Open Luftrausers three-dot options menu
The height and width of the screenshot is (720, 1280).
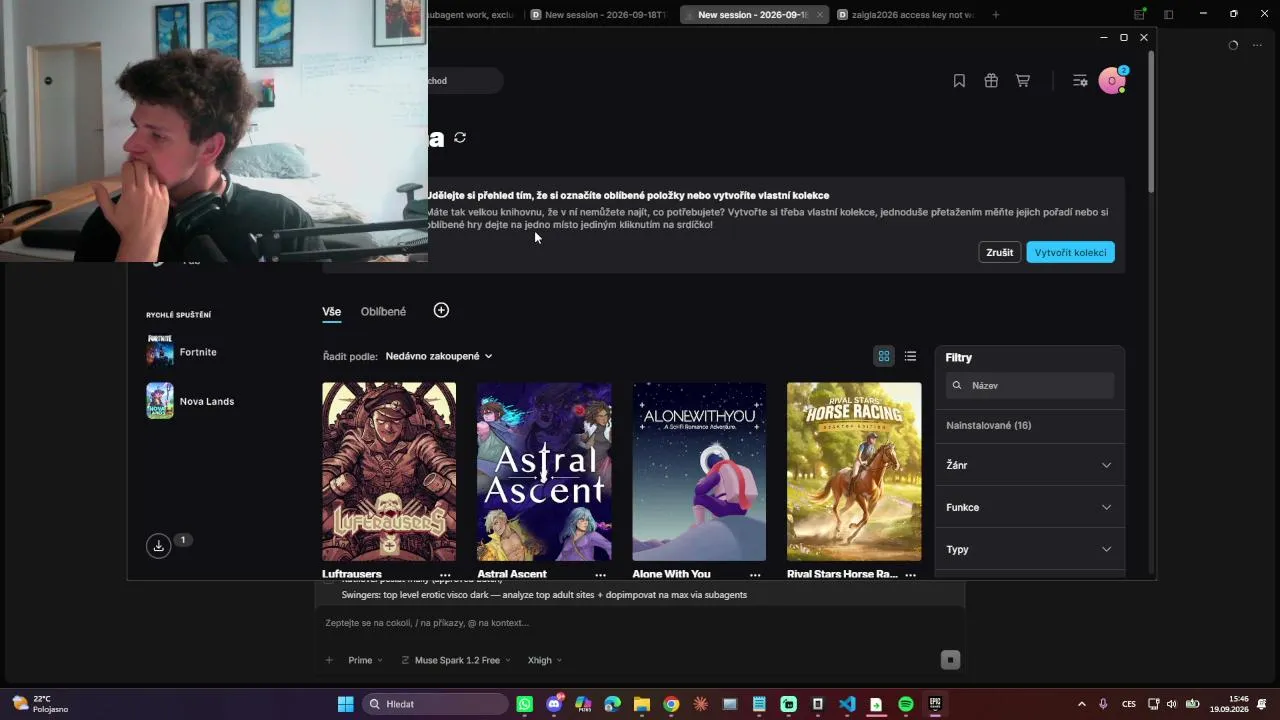(445, 575)
